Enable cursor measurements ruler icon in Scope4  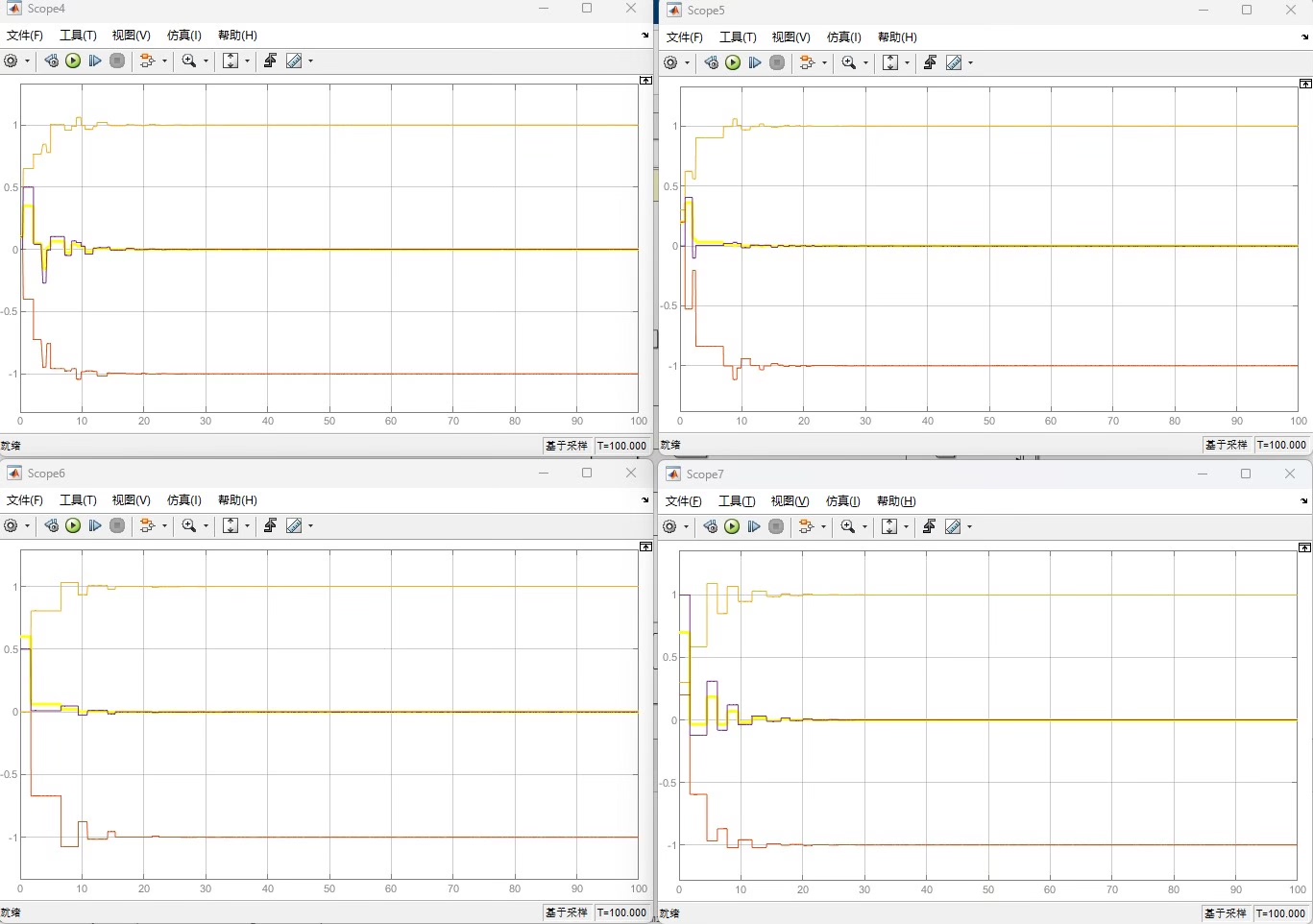(294, 61)
